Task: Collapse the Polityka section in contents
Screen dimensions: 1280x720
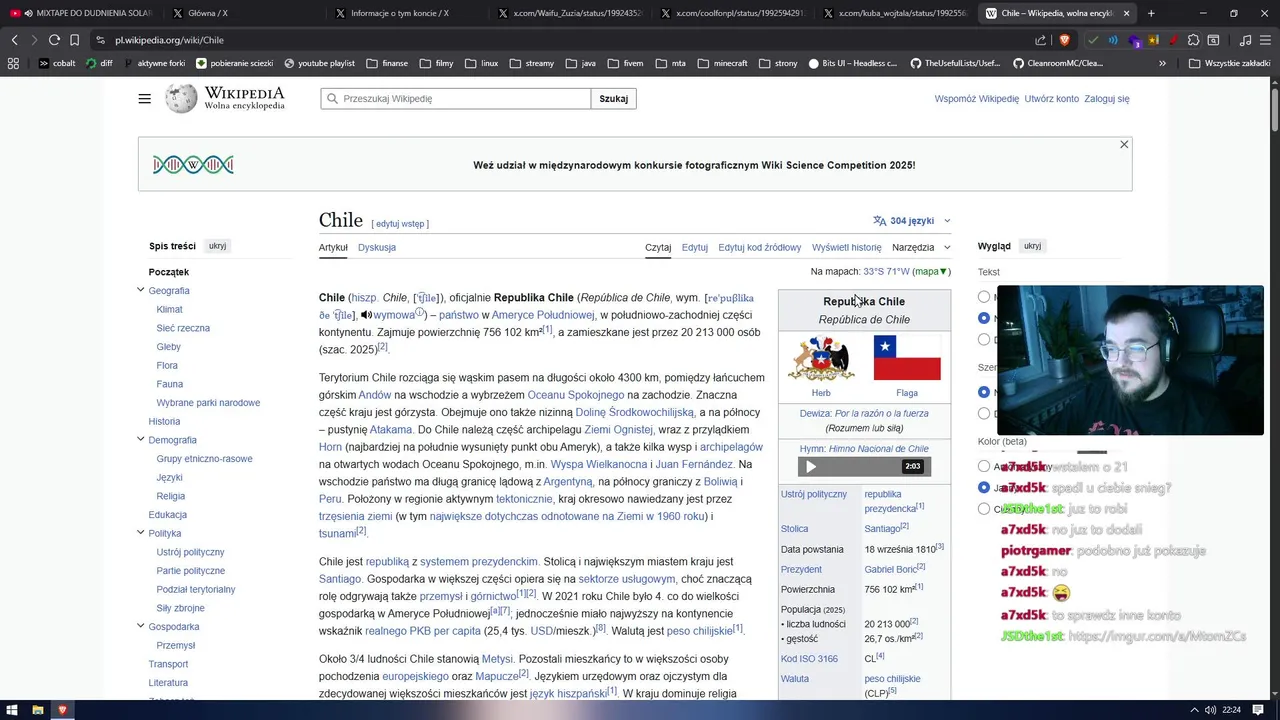Action: coord(140,533)
